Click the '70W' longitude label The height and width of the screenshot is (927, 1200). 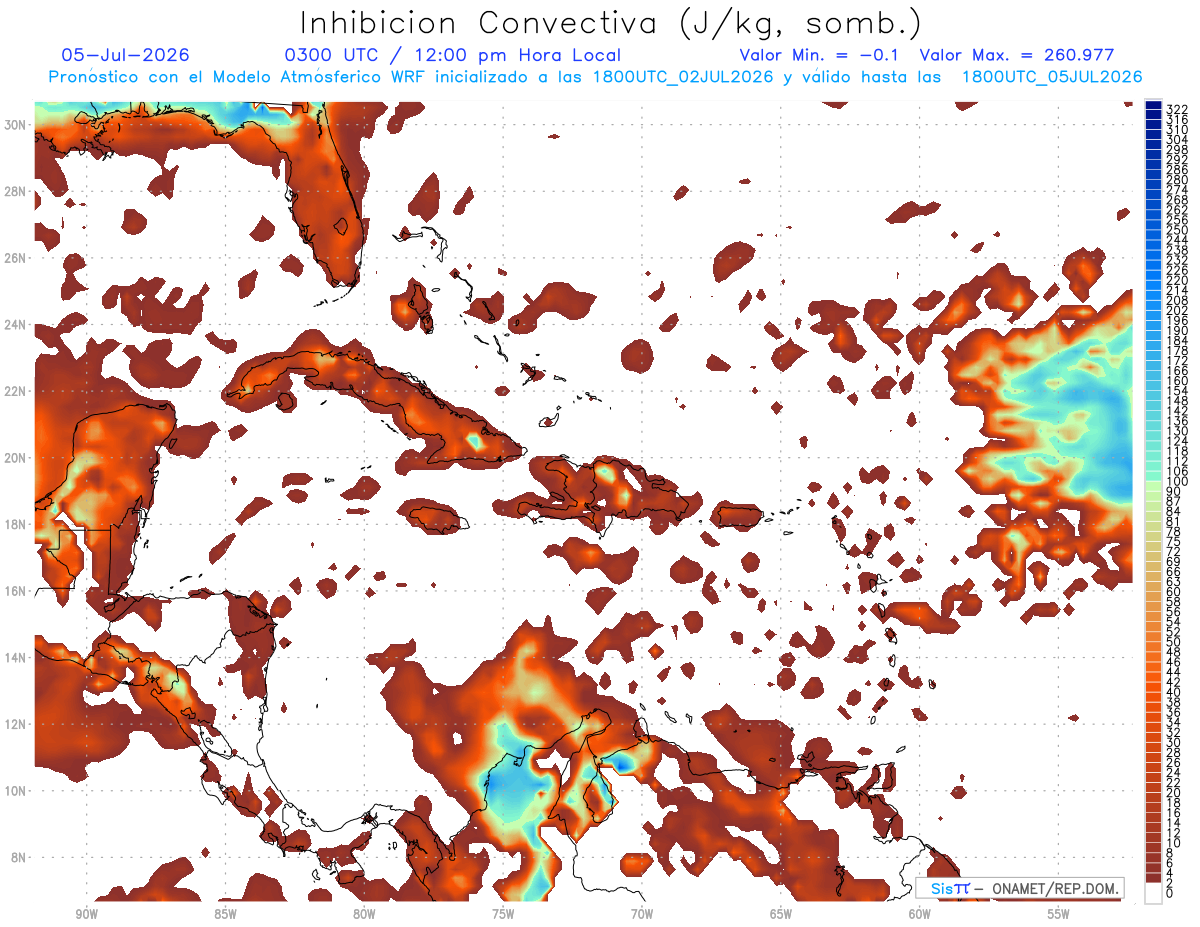tap(642, 914)
